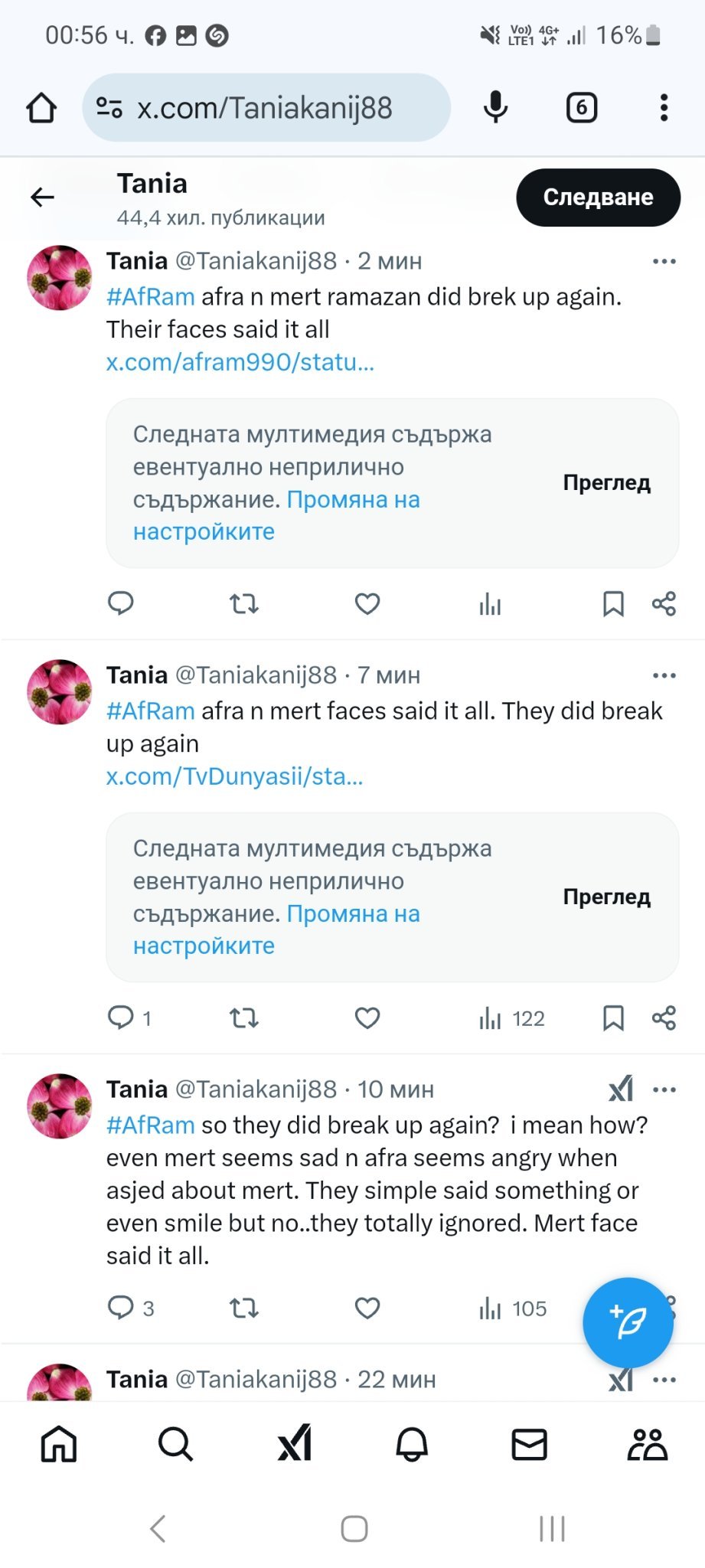The height and width of the screenshot is (1568, 705).
Task: Tap the Tania profile flower avatar on first post
Action: 60,278
